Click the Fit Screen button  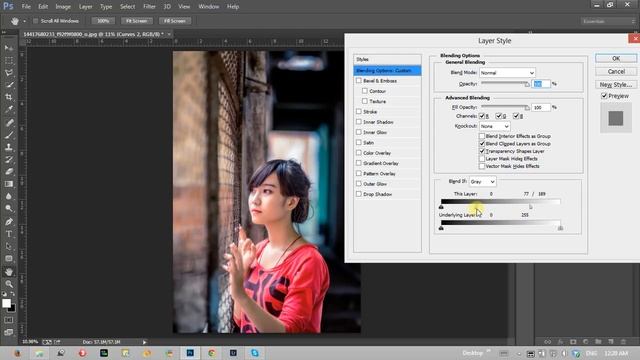pos(136,21)
